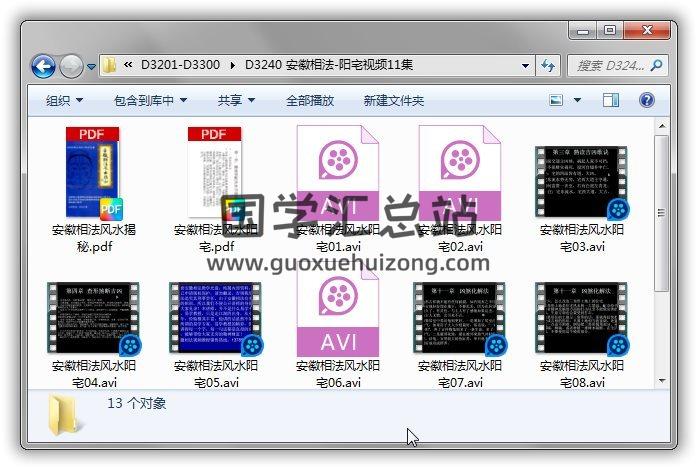This screenshot has width=698, height=470.
Task: Click the filename label ending 宅08.avi
Action: [x=582, y=374]
